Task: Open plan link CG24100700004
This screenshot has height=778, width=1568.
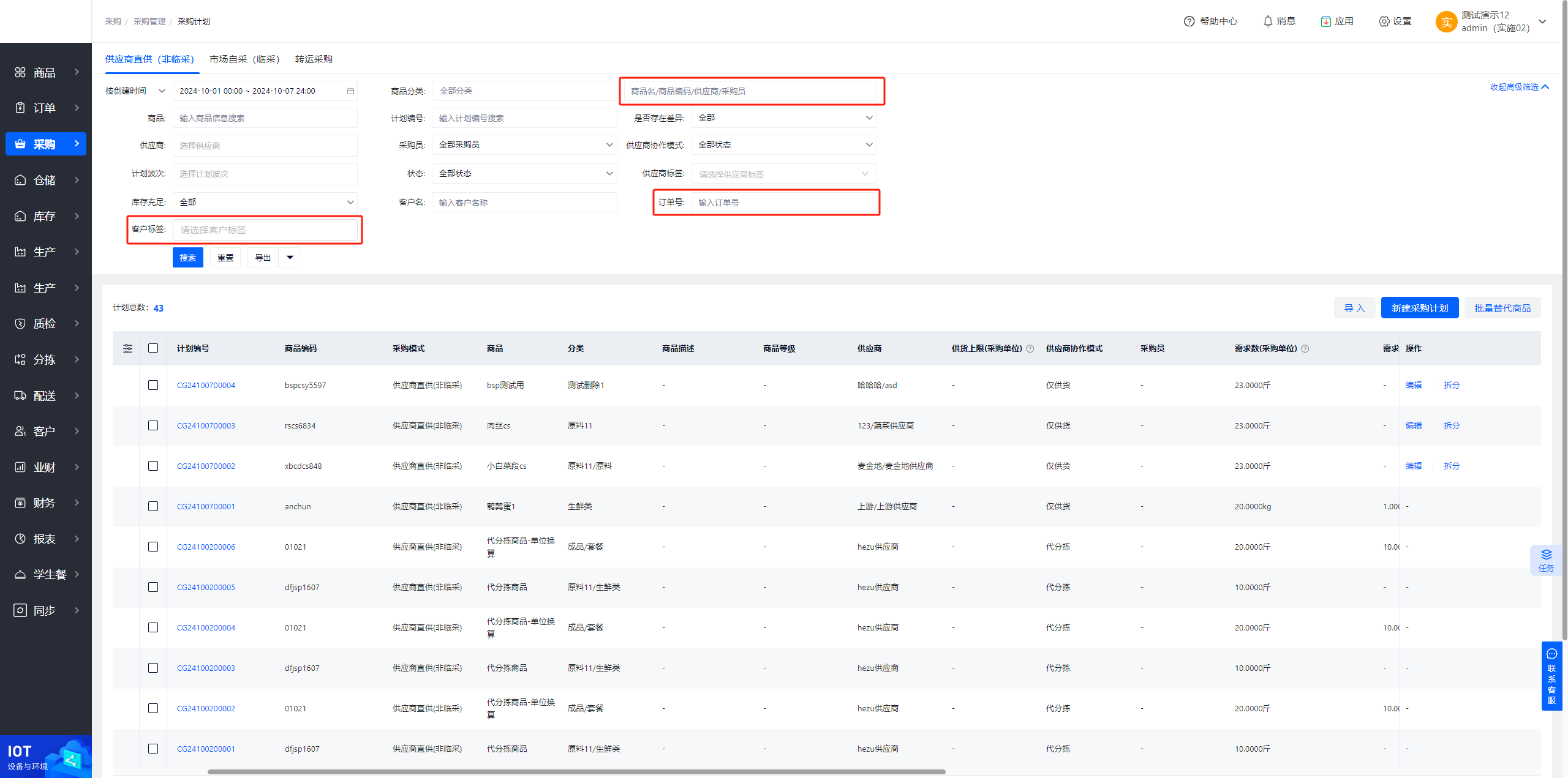Action: (206, 385)
